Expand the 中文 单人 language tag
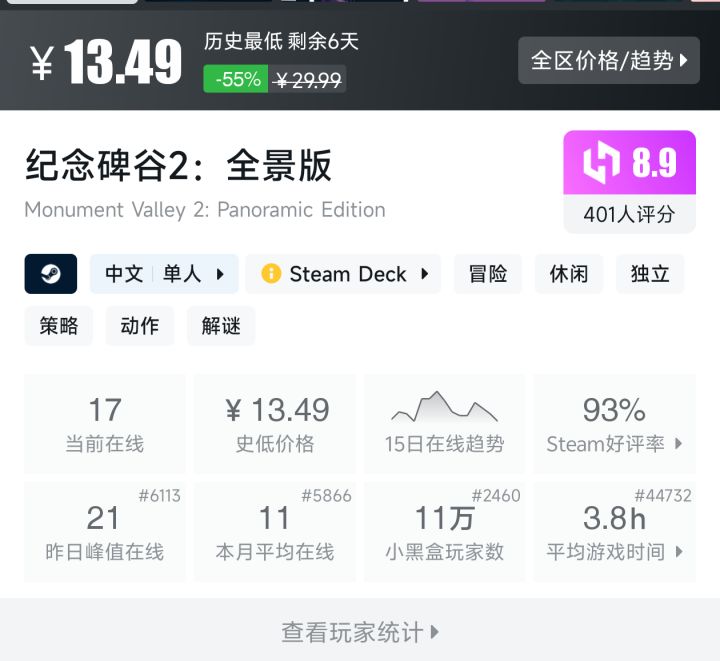Image resolution: width=720 pixels, height=661 pixels. pyautogui.click(x=164, y=274)
